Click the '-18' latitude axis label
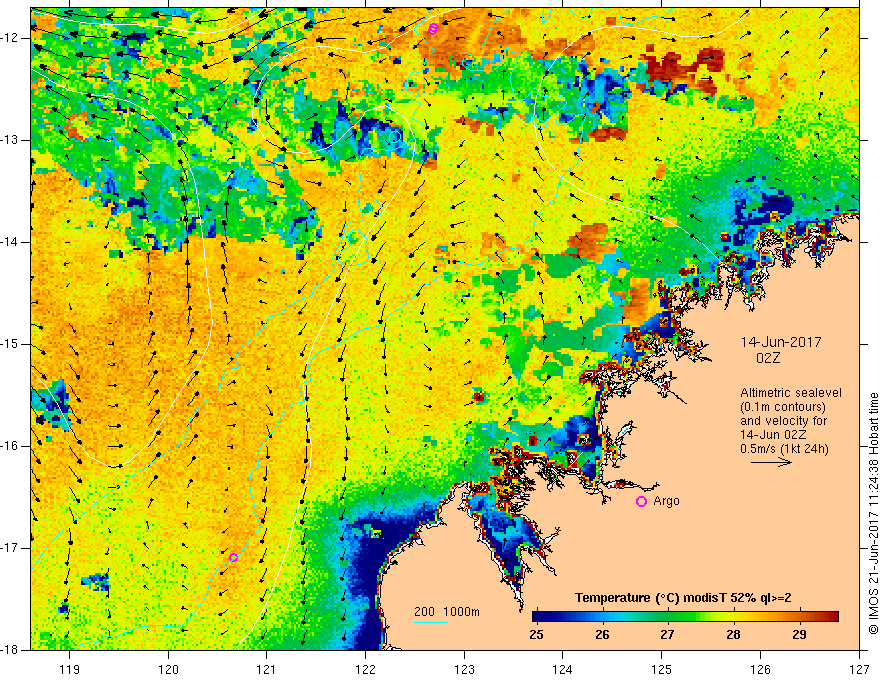 (11, 649)
